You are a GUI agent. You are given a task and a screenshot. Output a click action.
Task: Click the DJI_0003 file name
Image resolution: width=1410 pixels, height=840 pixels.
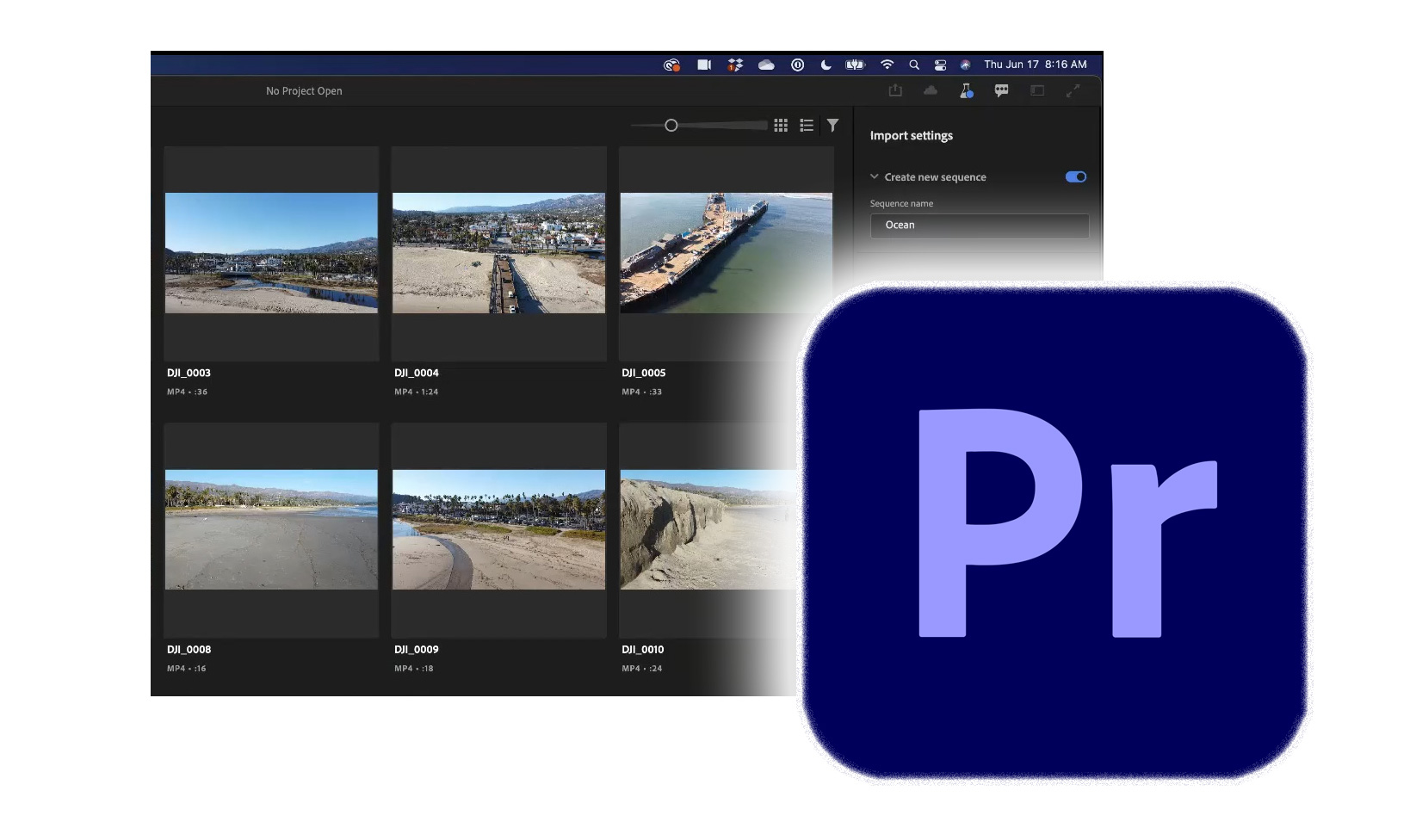(189, 373)
